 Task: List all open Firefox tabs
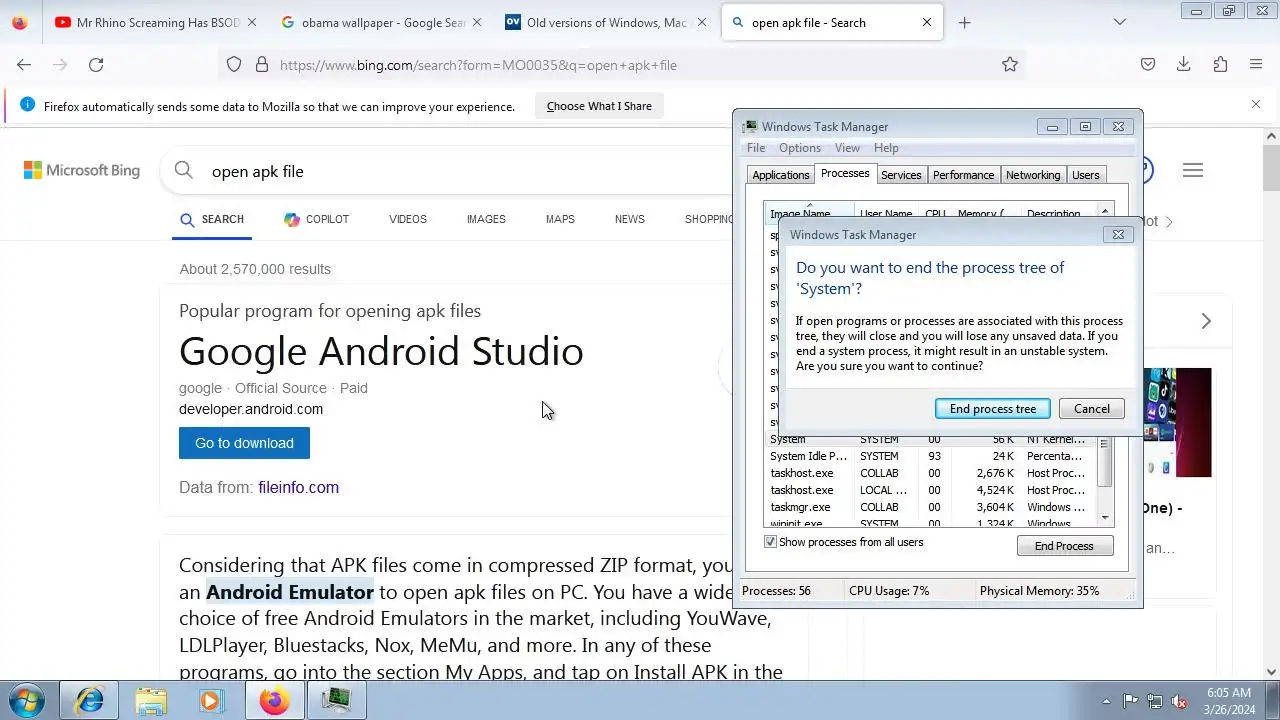point(1120,22)
